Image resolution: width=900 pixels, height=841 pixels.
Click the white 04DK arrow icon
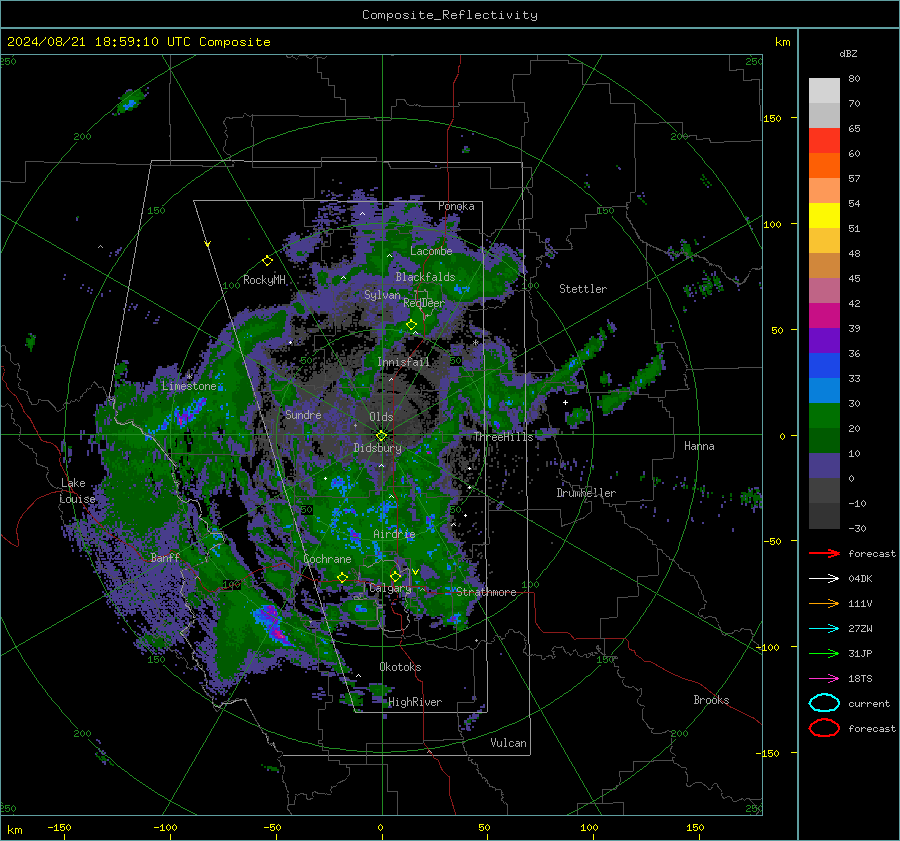click(x=824, y=579)
